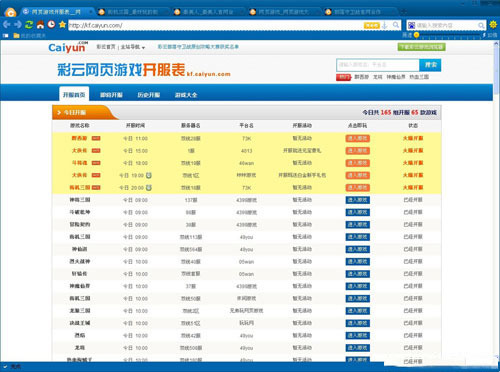500x372 pixels.
Task: Click the blue 搜索 button
Action: (x=430, y=65)
